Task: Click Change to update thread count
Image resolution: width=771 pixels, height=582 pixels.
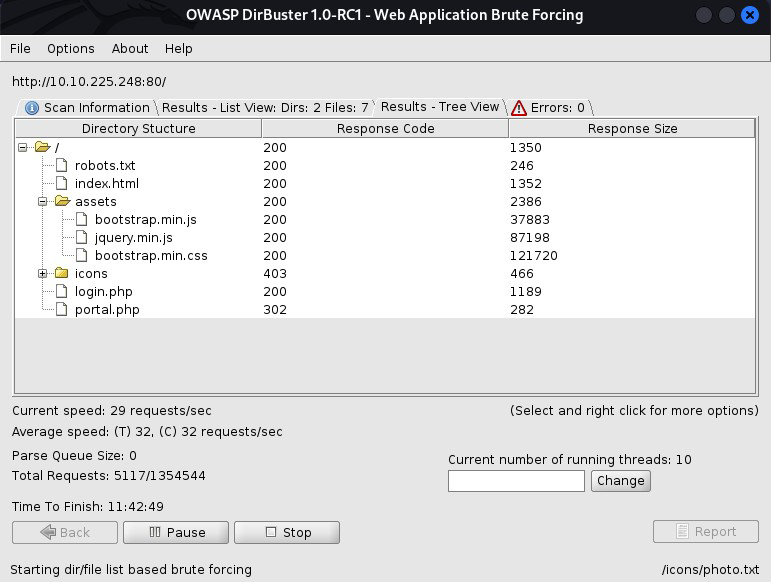Action: [620, 480]
